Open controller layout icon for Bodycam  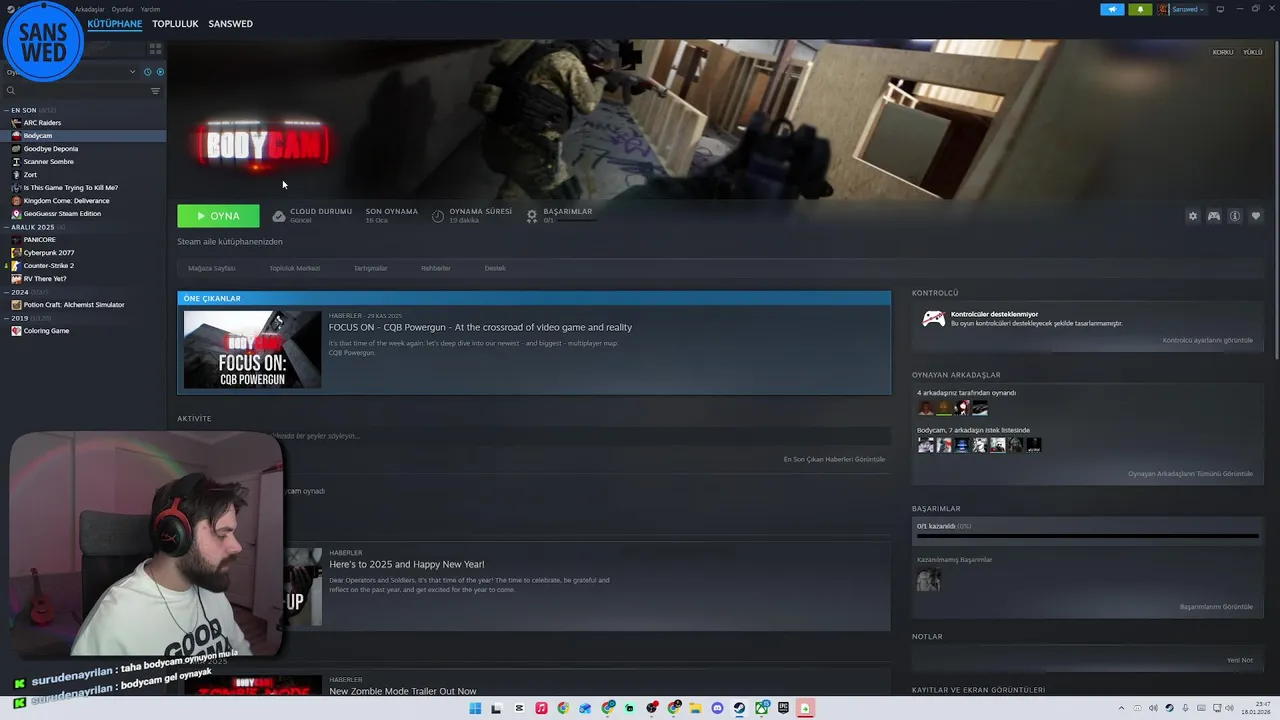[x=1213, y=216]
